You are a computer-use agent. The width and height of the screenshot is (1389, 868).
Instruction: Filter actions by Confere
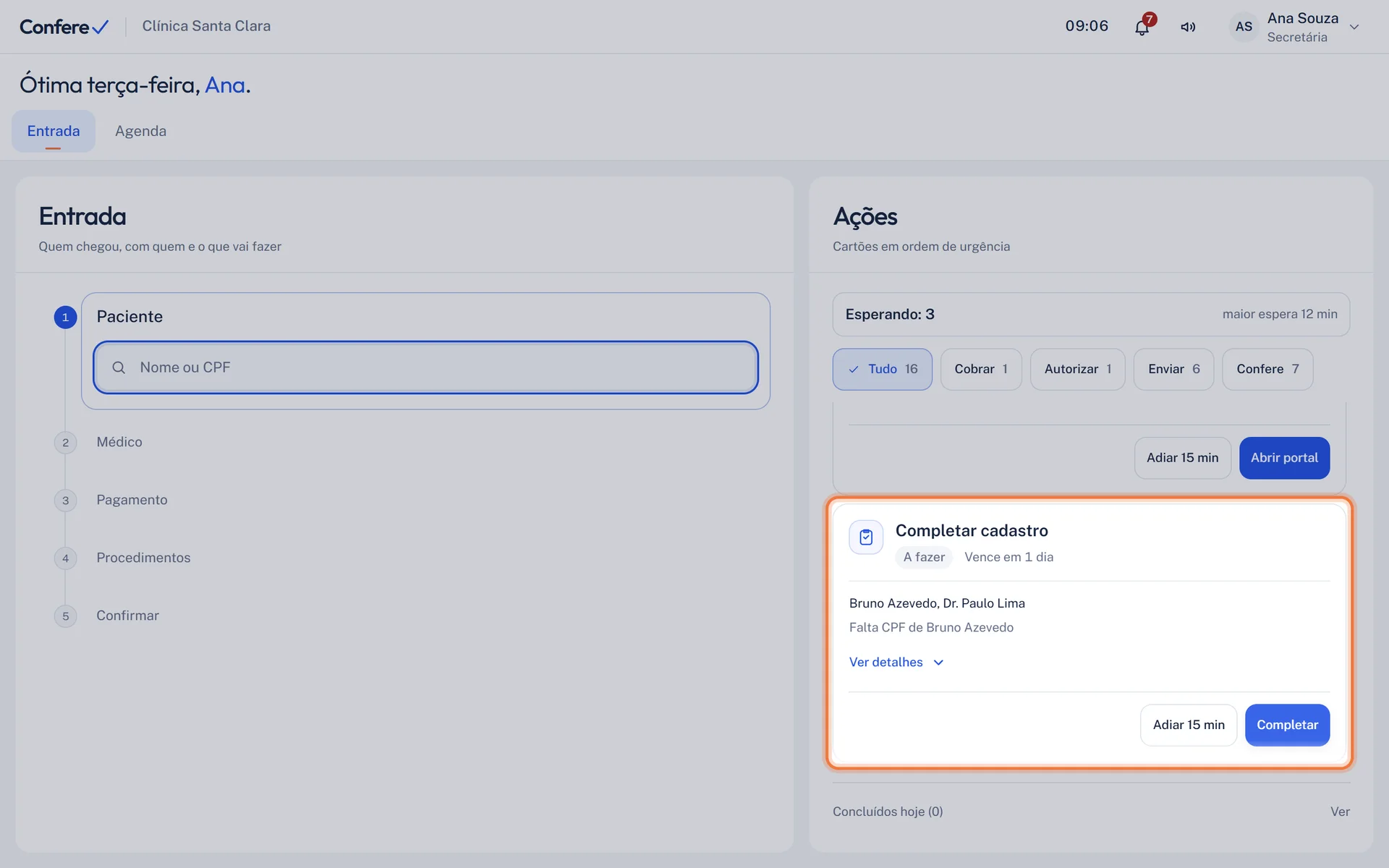(1267, 369)
